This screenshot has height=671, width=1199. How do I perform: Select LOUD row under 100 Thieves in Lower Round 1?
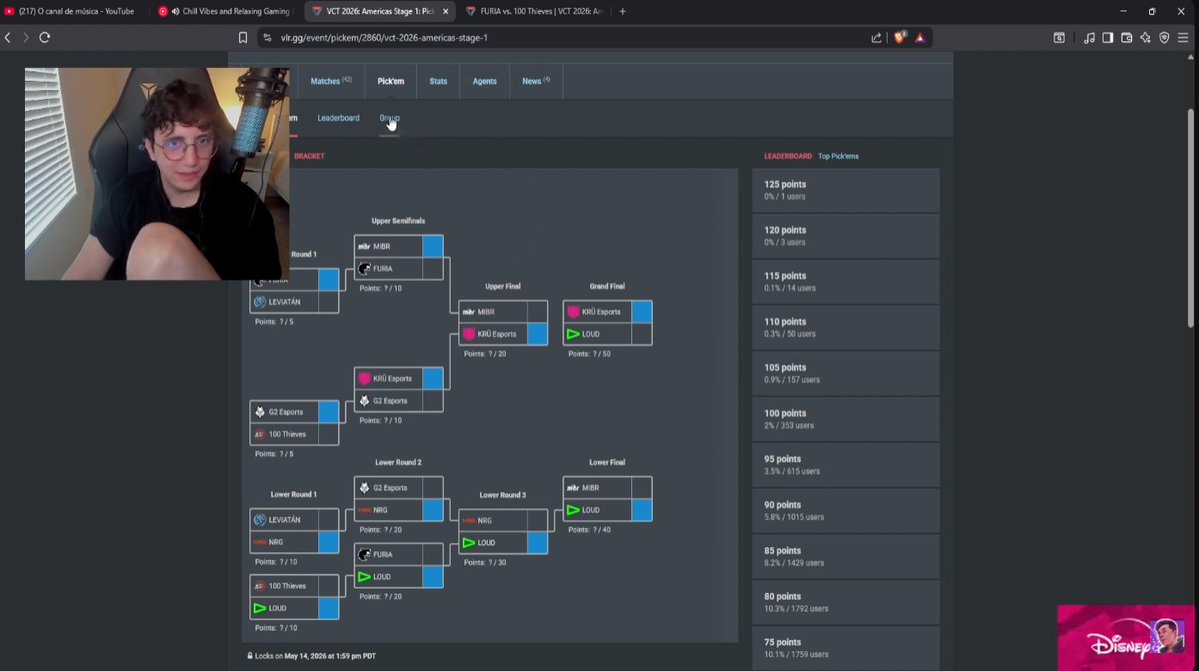click(x=294, y=608)
